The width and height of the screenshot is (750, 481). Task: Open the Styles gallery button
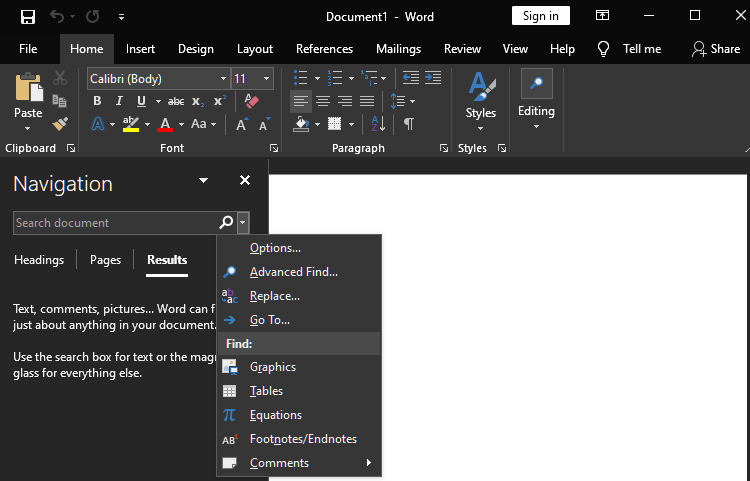pos(481,101)
